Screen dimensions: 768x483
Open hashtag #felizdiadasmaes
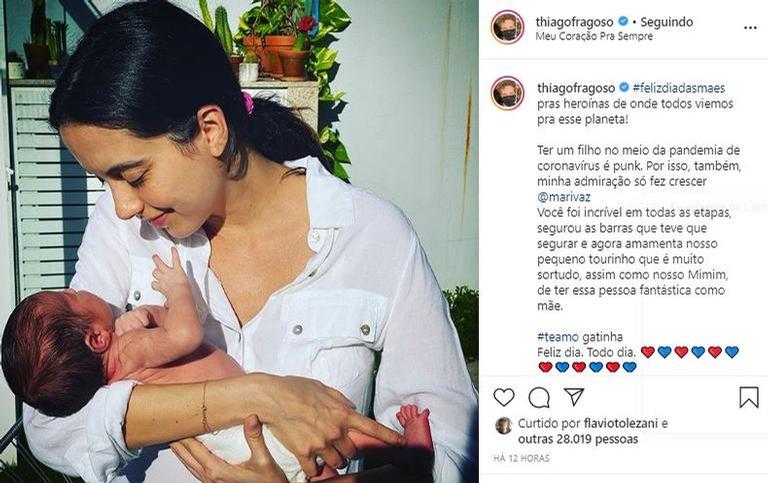click(x=679, y=88)
